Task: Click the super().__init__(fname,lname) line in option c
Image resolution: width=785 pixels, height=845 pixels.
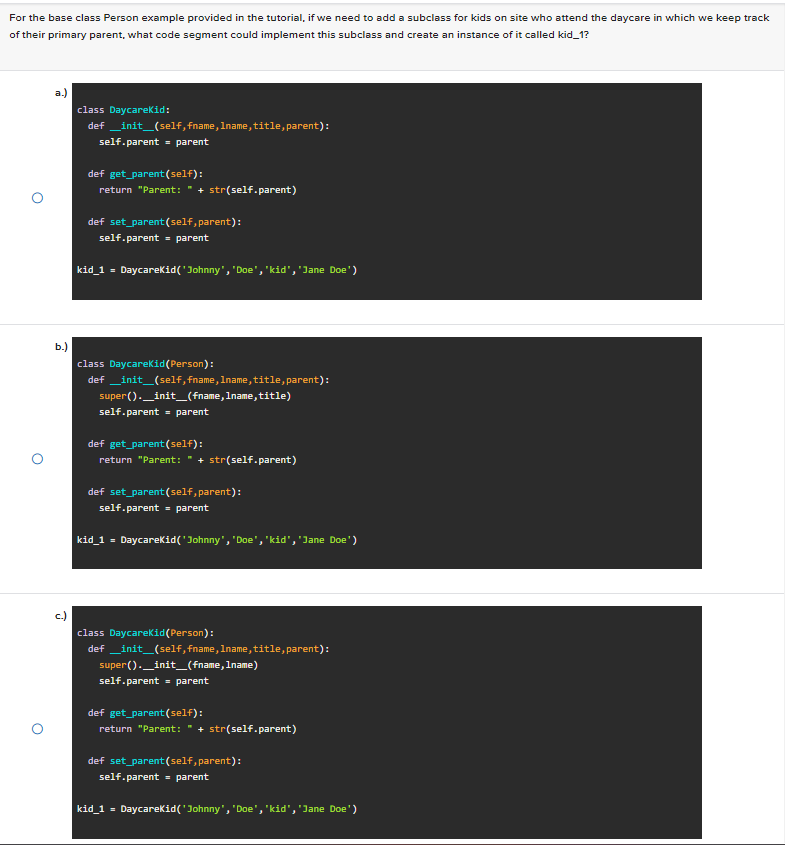Action: pyautogui.click(x=180, y=664)
